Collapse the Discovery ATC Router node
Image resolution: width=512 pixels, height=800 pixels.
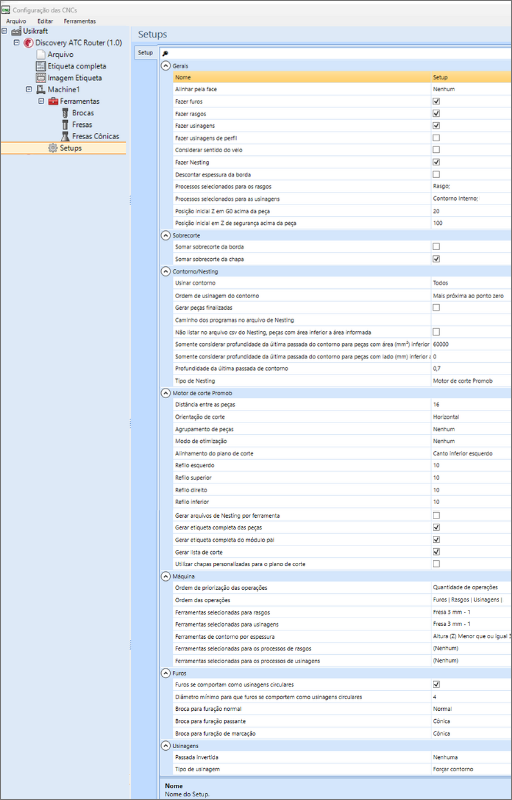click(17, 43)
